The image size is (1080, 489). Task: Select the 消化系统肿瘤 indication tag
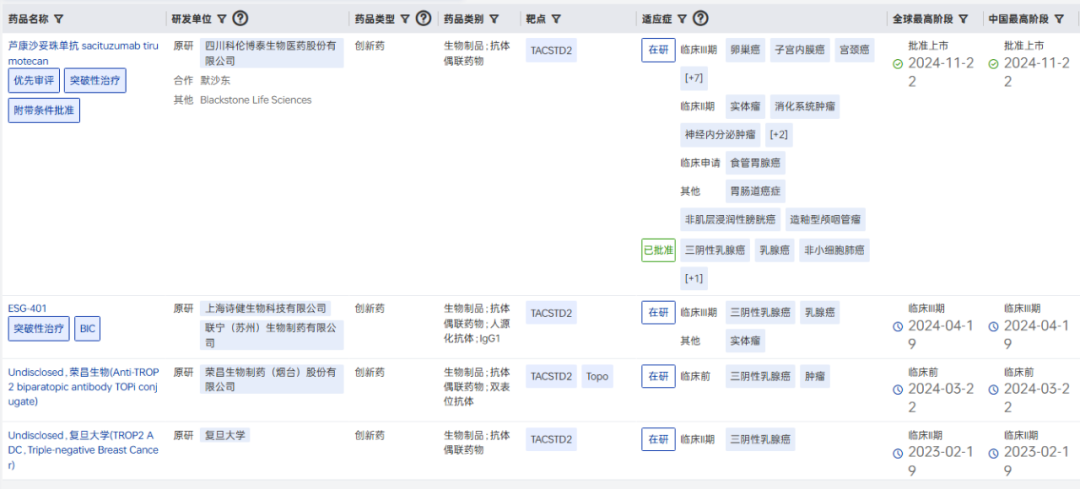pos(804,107)
